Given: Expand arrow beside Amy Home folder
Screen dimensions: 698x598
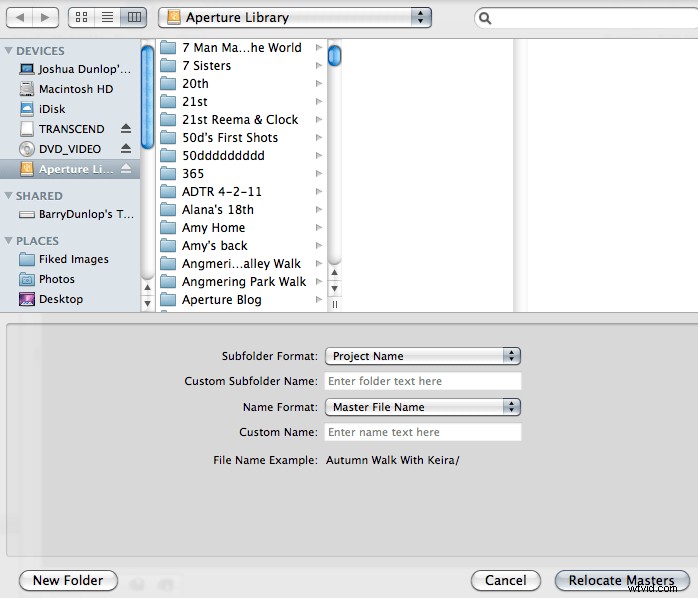Looking at the screenshot, I should [x=318, y=228].
